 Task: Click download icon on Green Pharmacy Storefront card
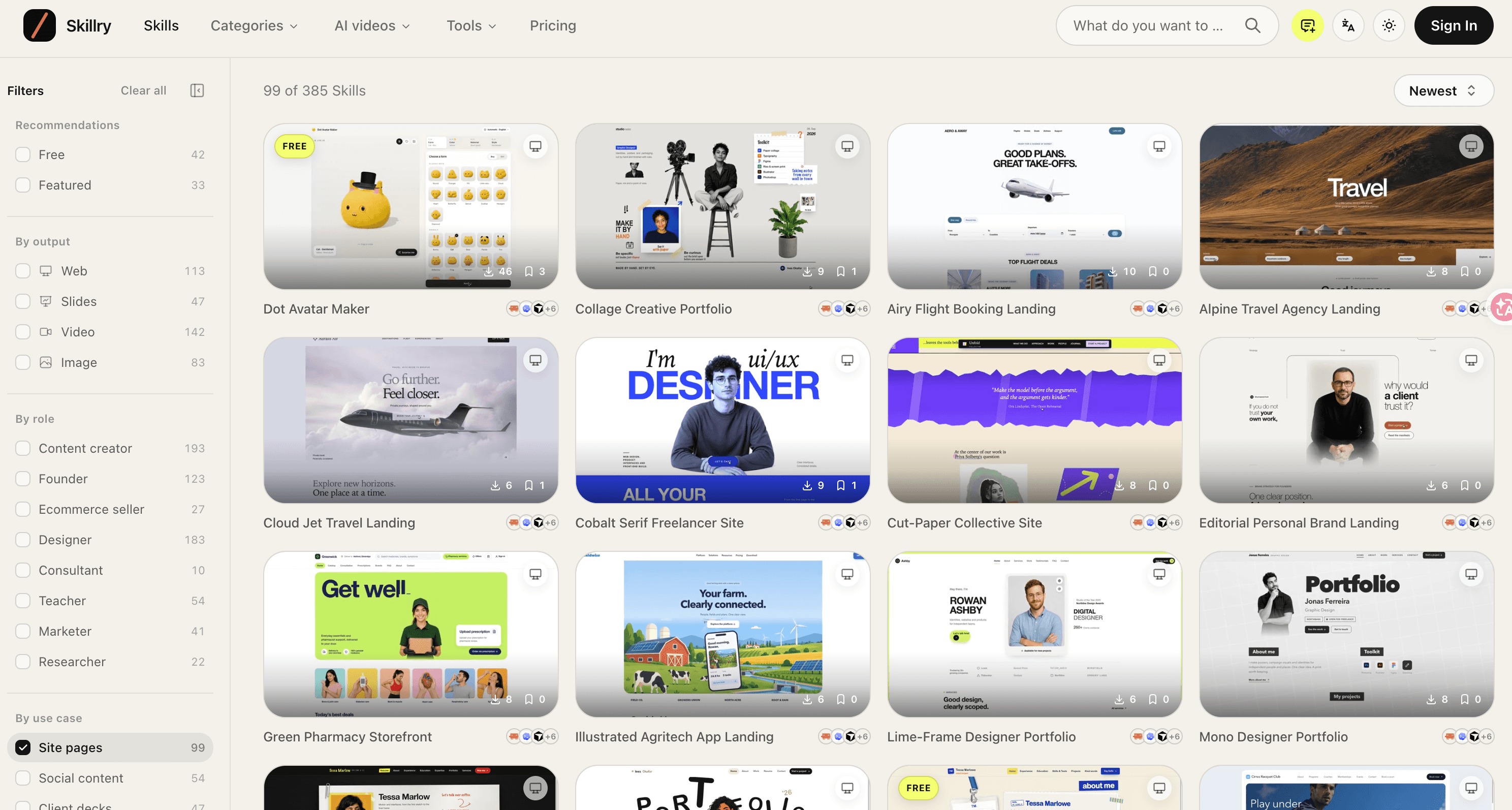(495, 699)
